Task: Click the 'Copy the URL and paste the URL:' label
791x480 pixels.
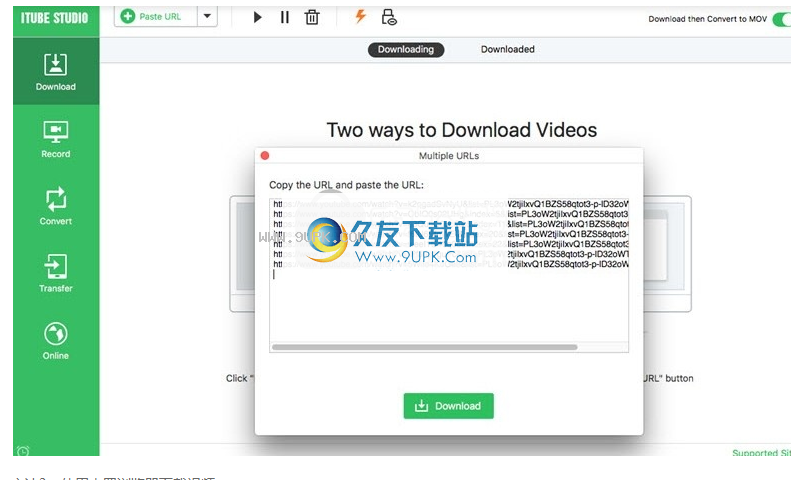Action: click(x=346, y=185)
